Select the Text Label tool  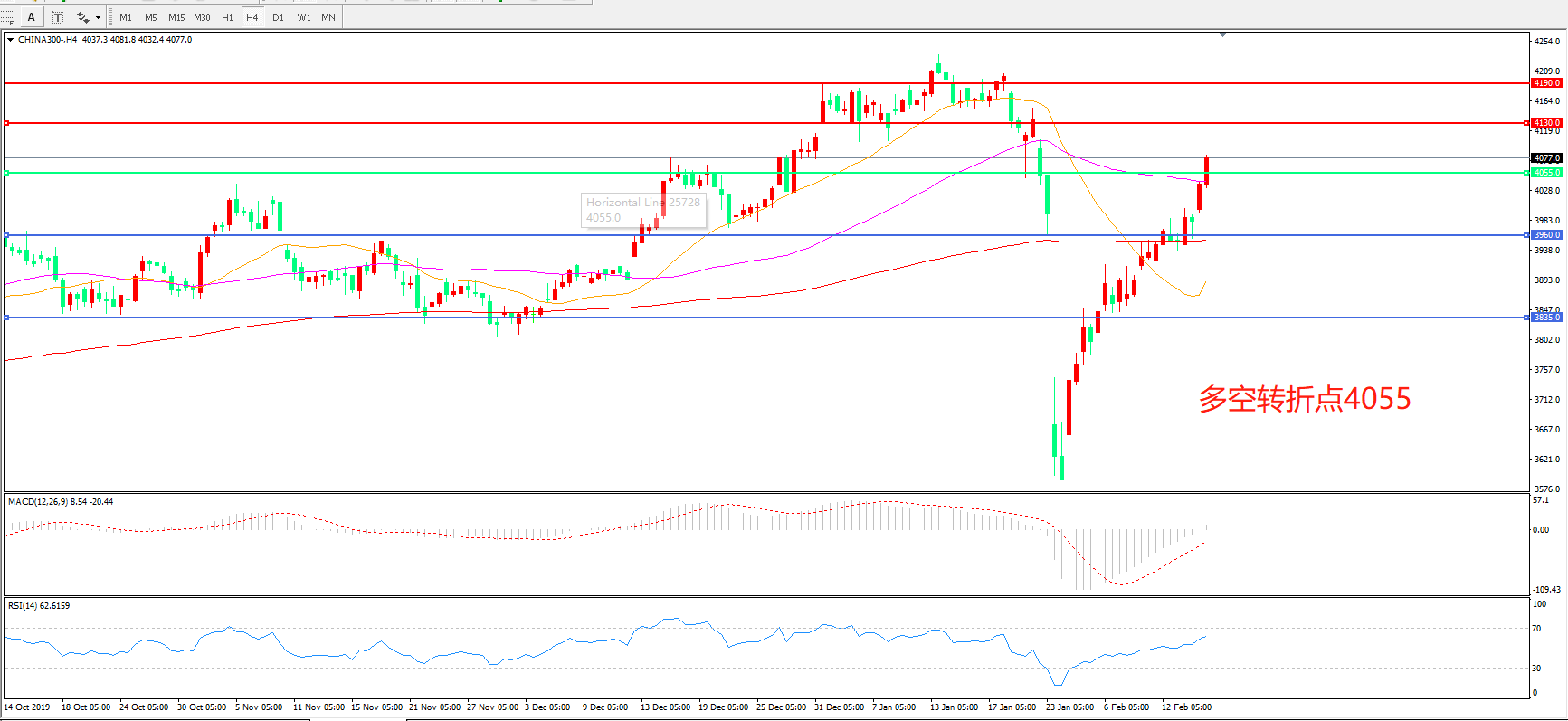coord(57,17)
